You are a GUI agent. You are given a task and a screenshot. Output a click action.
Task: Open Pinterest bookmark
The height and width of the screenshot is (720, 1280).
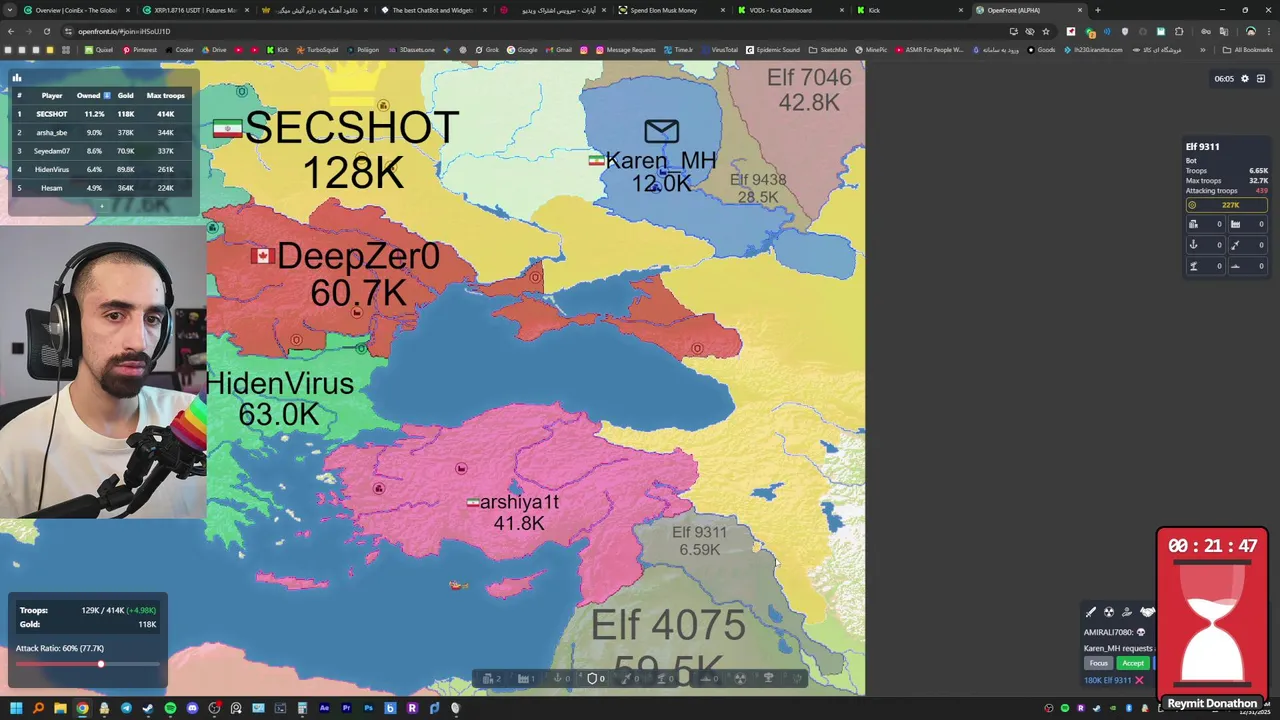click(139, 49)
